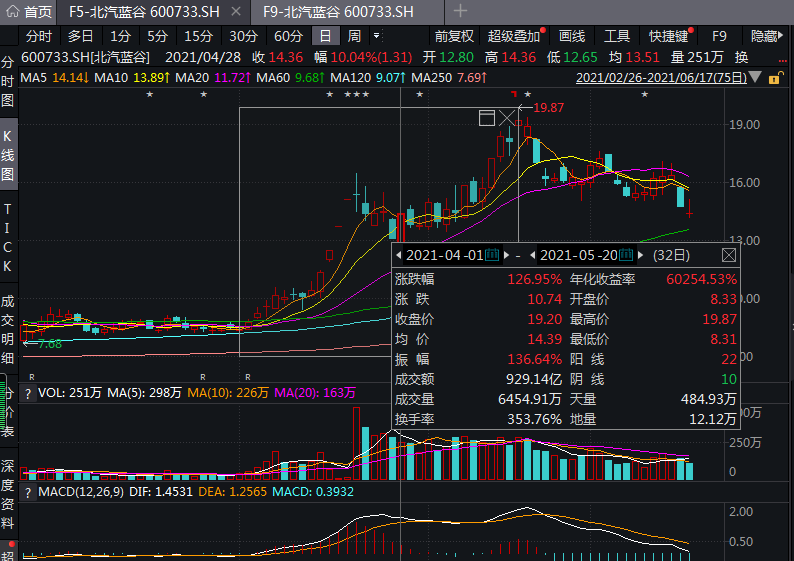This screenshot has height=561, width=794.
Task: Go to the 首页 home icon
Action: pyautogui.click(x=13, y=12)
